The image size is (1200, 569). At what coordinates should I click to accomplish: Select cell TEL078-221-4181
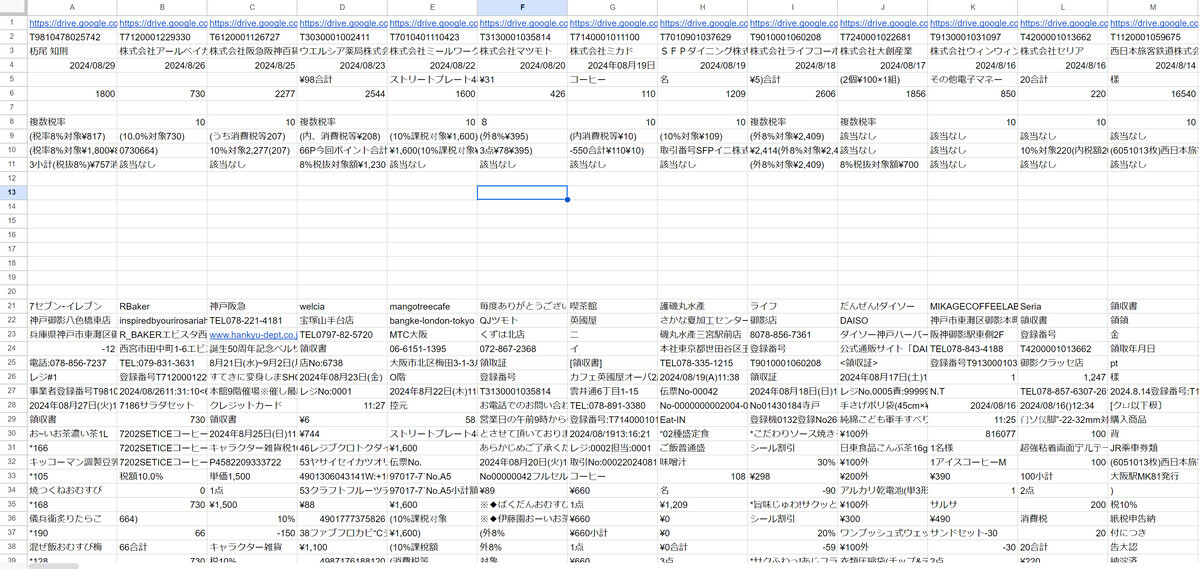pos(252,319)
